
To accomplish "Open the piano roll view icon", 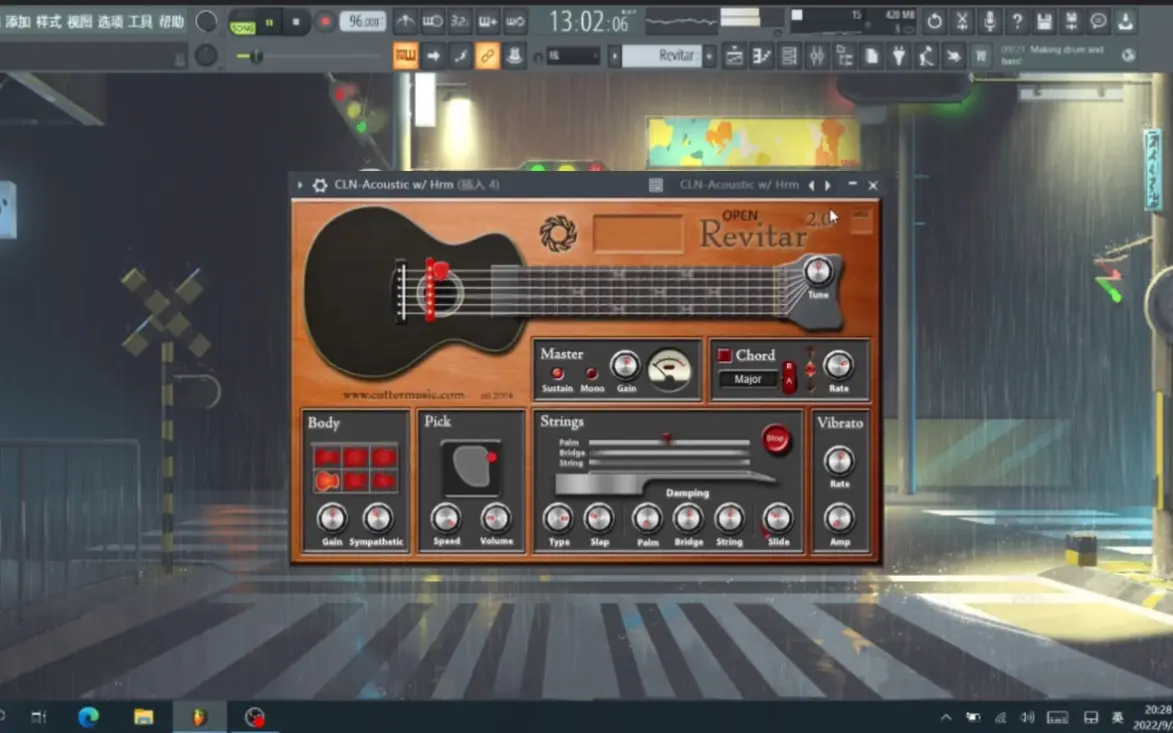I will tap(762, 55).
